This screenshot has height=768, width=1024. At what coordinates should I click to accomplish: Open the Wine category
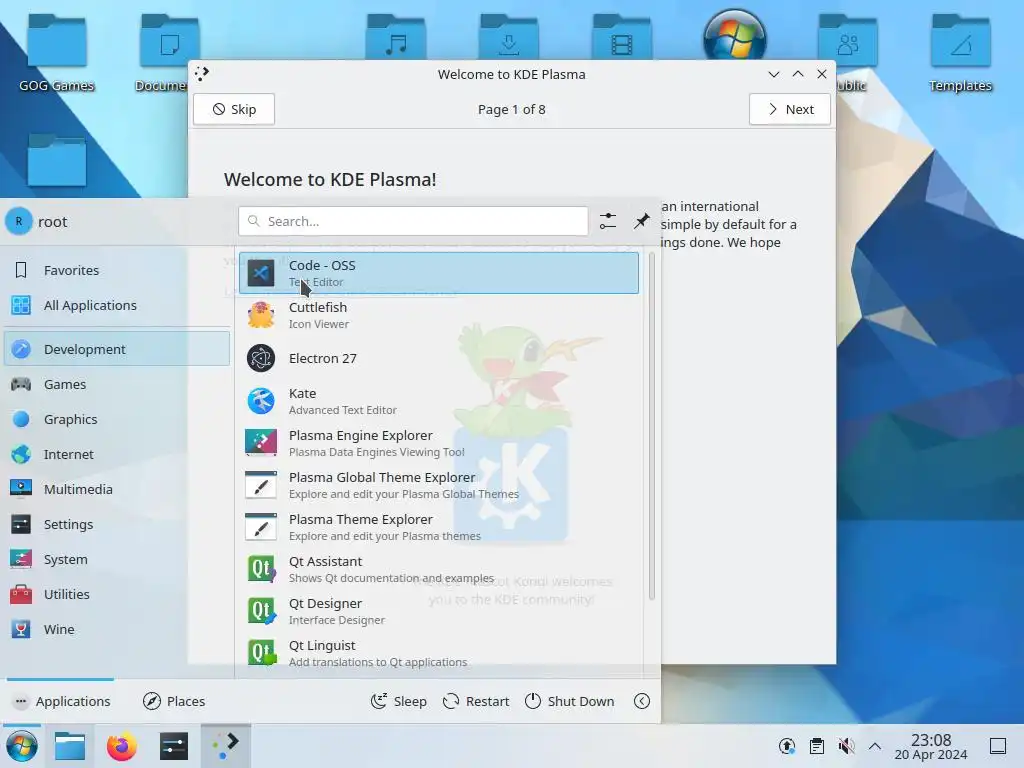117,629
